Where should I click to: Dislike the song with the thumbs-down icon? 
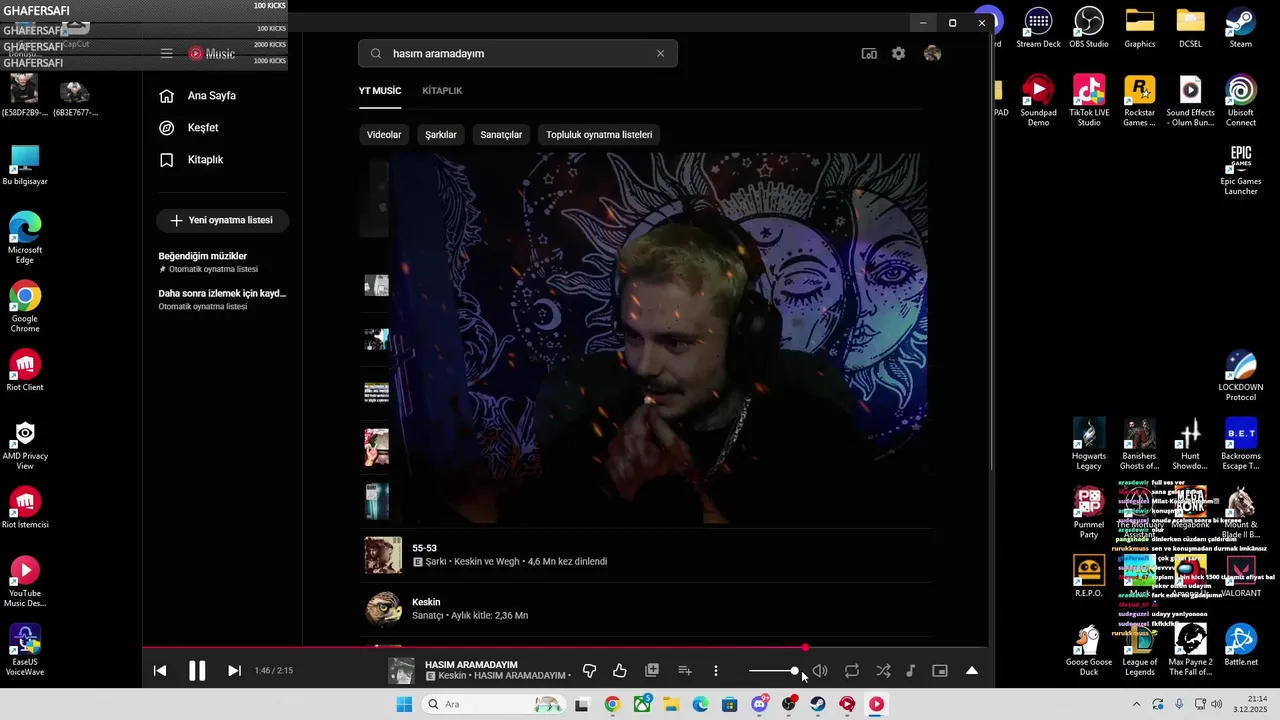[589, 671]
